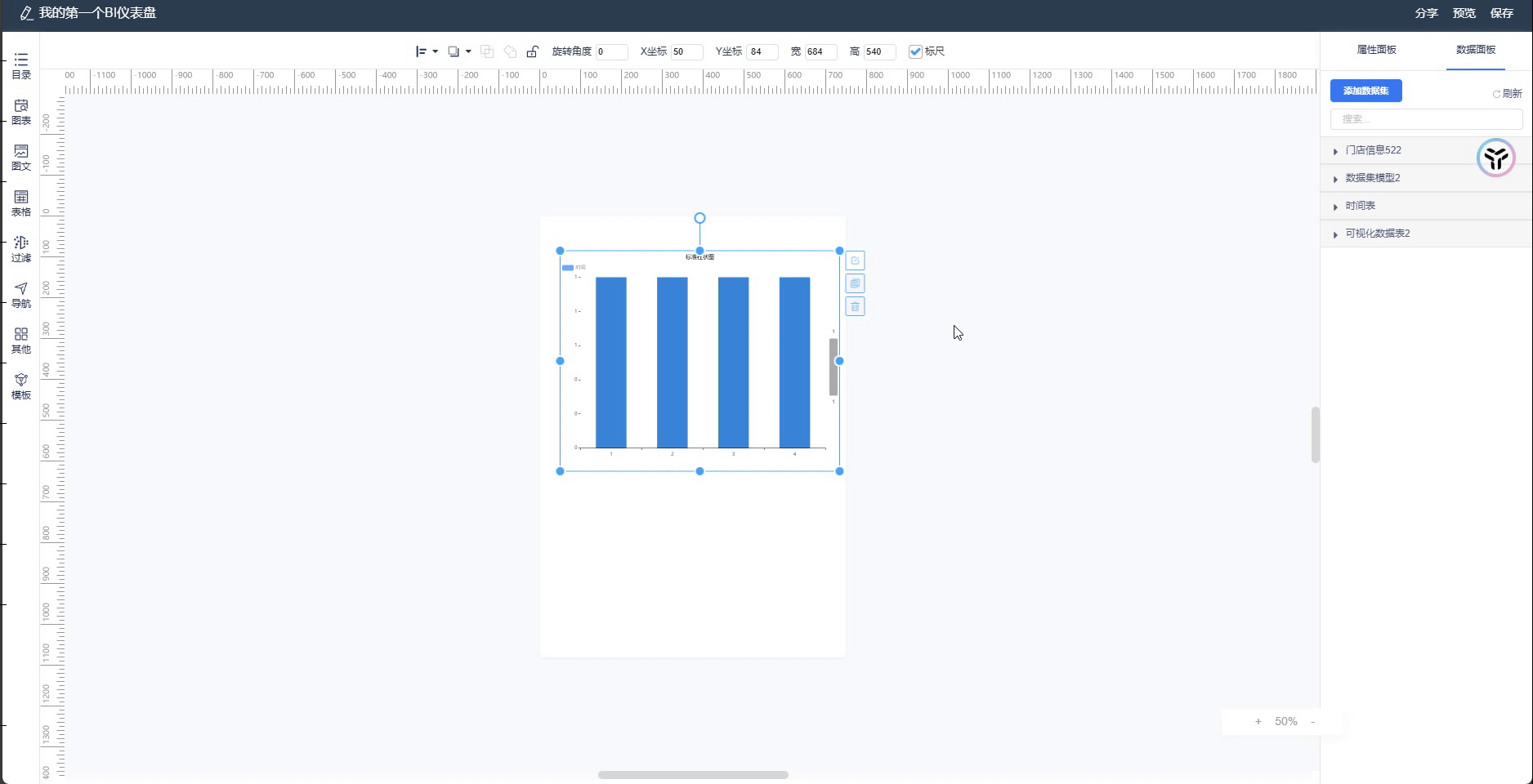Click the dataset search input field

point(1426,119)
